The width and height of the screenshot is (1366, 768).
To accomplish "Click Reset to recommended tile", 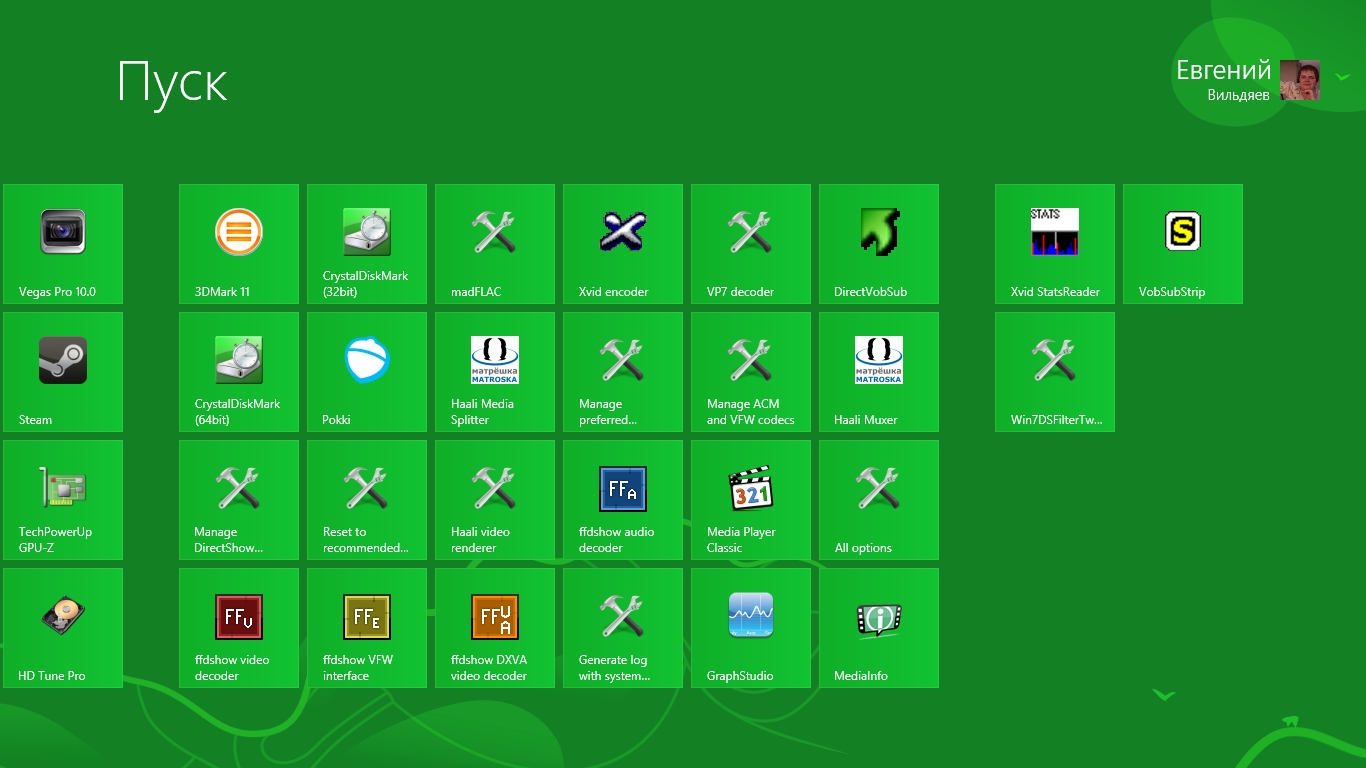I will pyautogui.click(x=367, y=500).
